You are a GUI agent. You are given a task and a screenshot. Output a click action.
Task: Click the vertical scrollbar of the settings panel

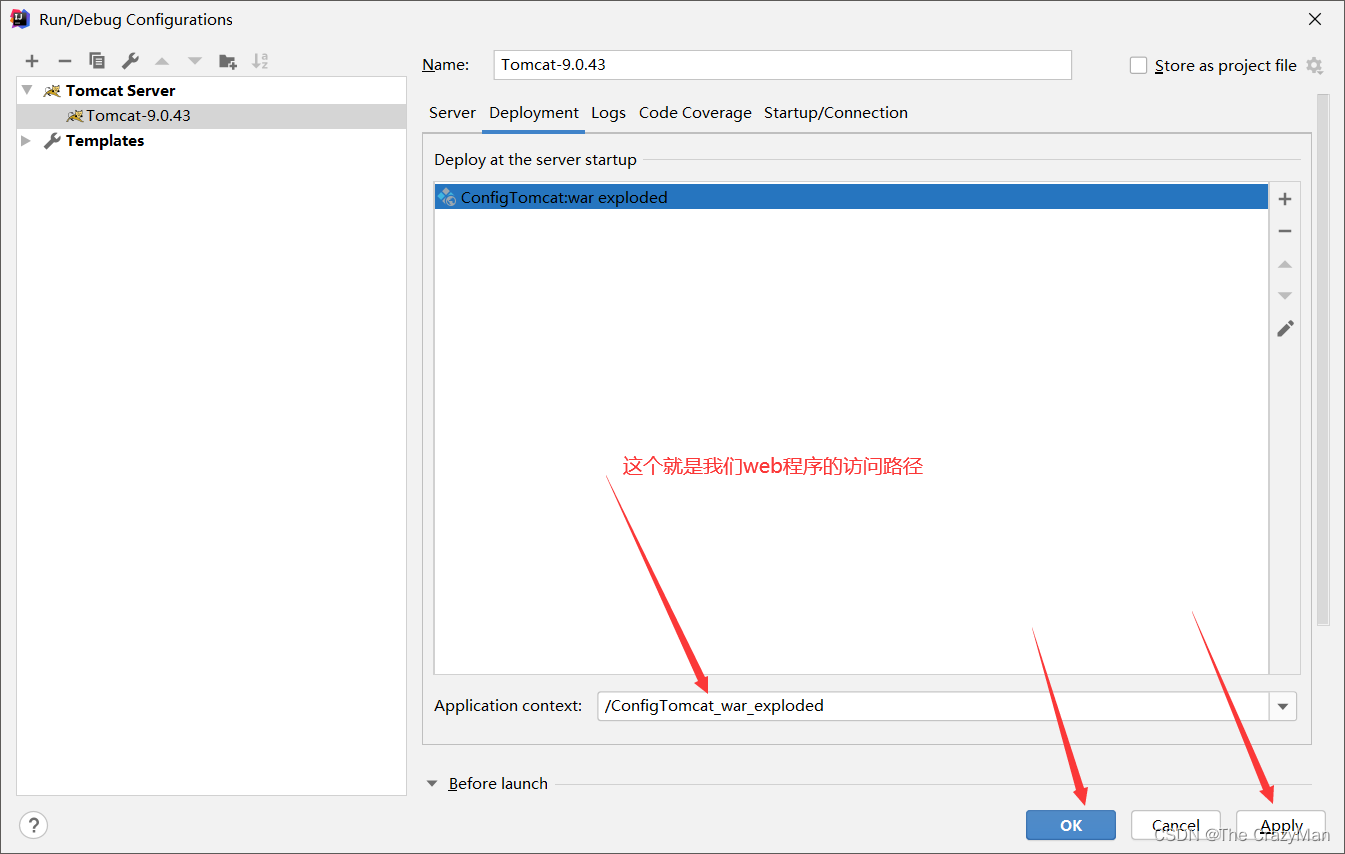coord(1323,360)
